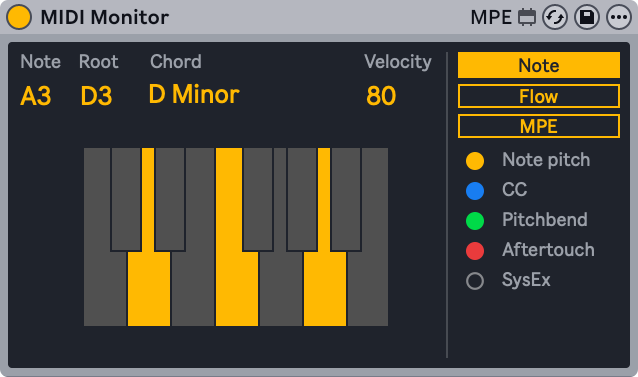Click the Velocity header label
638x377 pixels.
coord(398,62)
